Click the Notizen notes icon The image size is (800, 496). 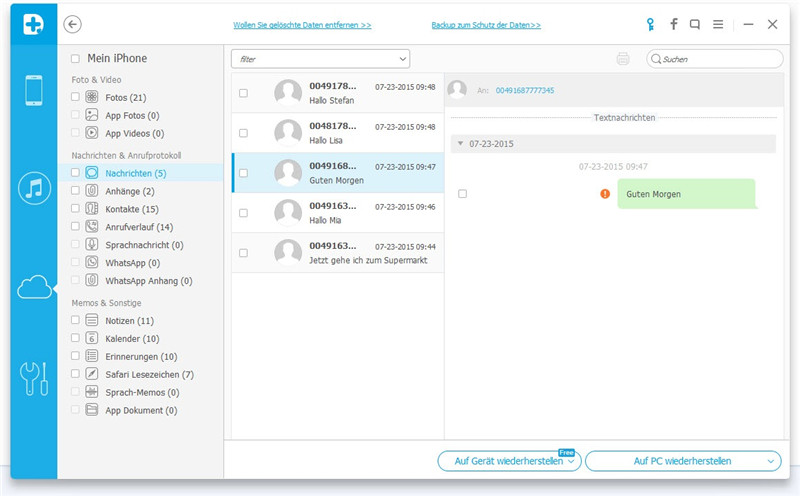pyautogui.click(x=92, y=320)
